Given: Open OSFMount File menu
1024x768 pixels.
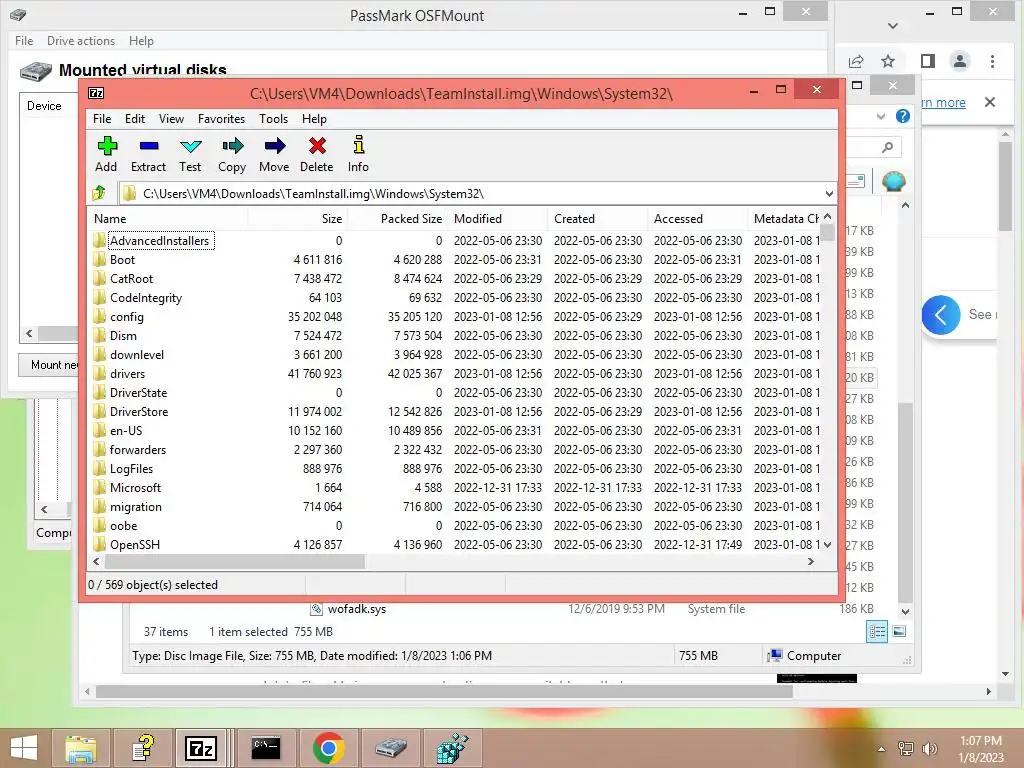Looking at the screenshot, I should point(24,40).
